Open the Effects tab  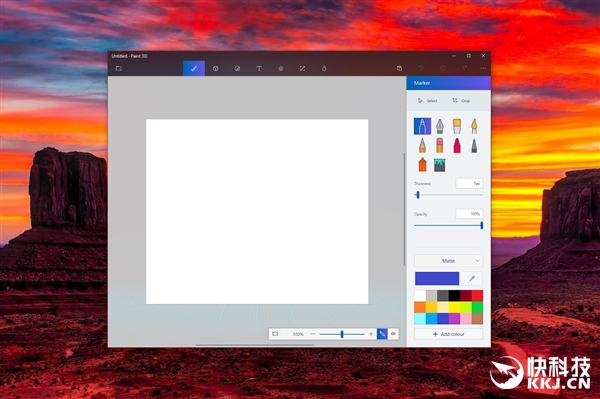click(x=280, y=68)
